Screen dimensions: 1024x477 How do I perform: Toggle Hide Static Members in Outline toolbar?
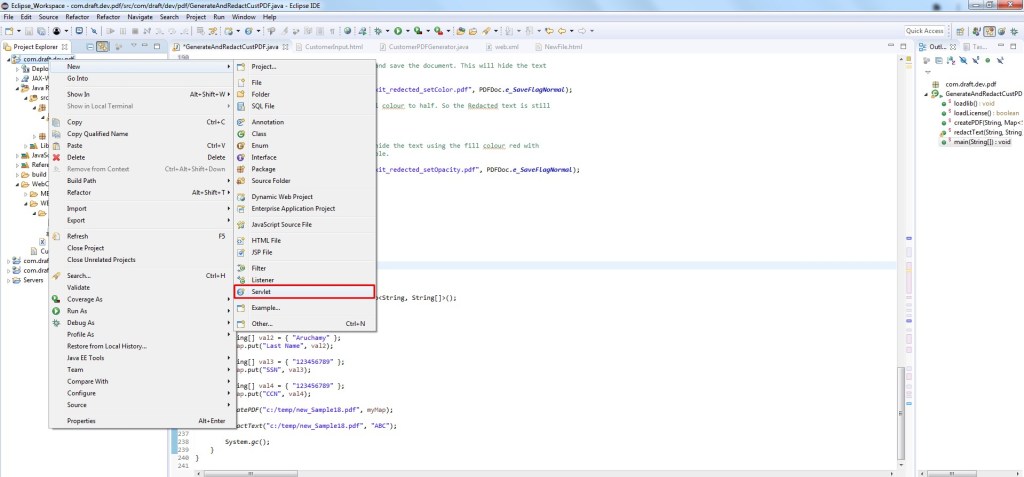(976, 60)
